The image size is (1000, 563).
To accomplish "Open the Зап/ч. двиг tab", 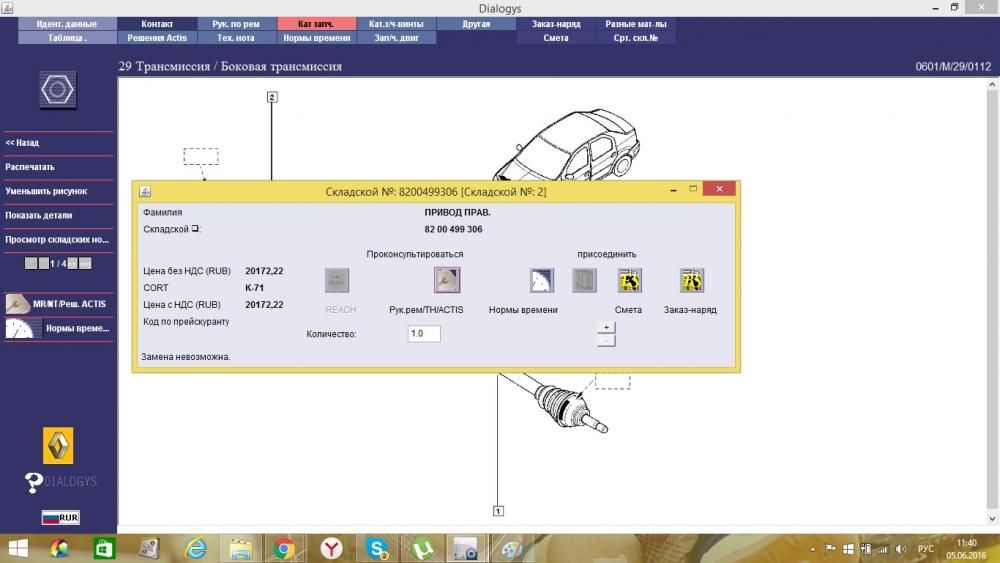I will pos(396,38).
